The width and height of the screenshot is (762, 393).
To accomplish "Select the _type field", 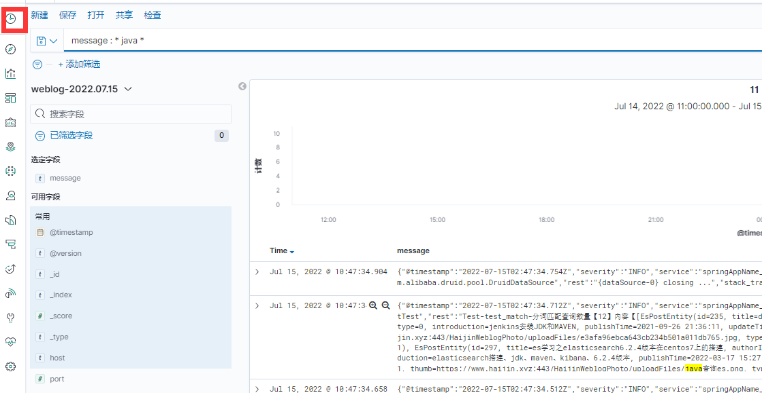I will pos(59,337).
